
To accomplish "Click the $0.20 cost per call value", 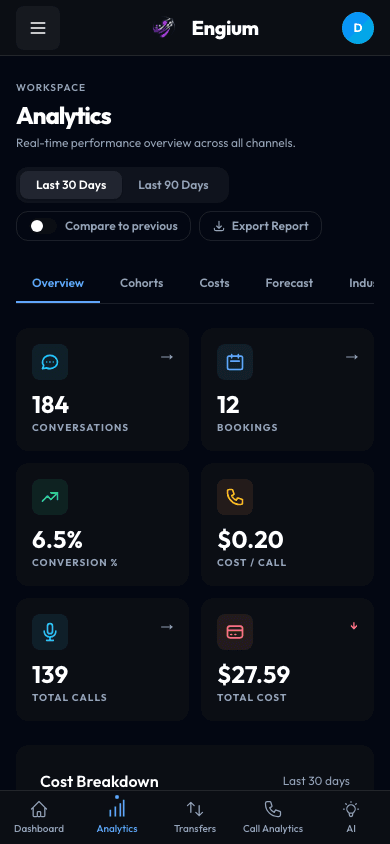I will 250,540.
